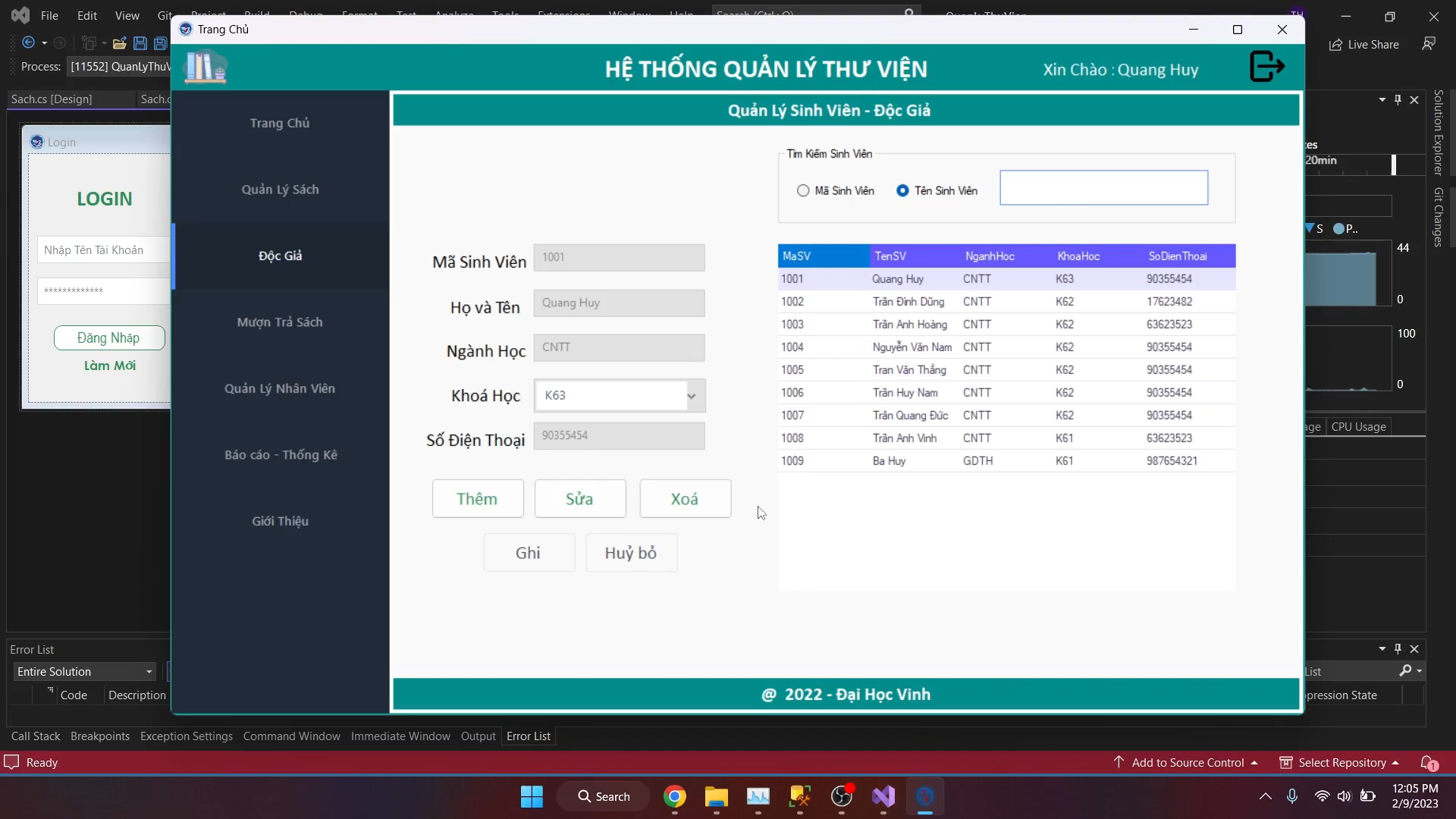Open Trang Chủ sidebar item
Viewport: 1456px width, 819px height.
pos(280,123)
